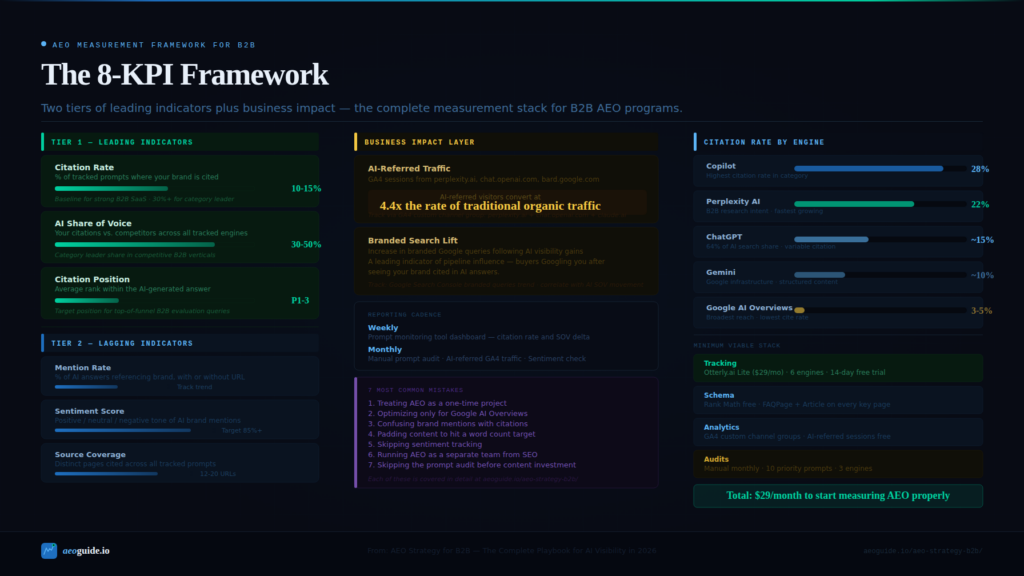This screenshot has height=576, width=1024.
Task: Select the Business Impact Layer header
Action: (506, 142)
